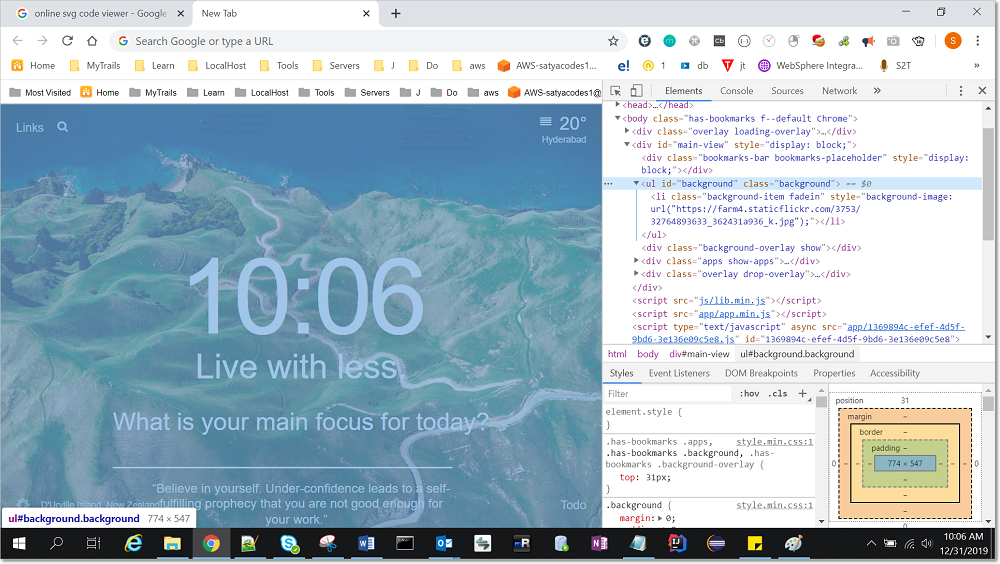Reload the page using the refresh icon
Viewport: 1000px width, 564px height.
(x=67, y=41)
